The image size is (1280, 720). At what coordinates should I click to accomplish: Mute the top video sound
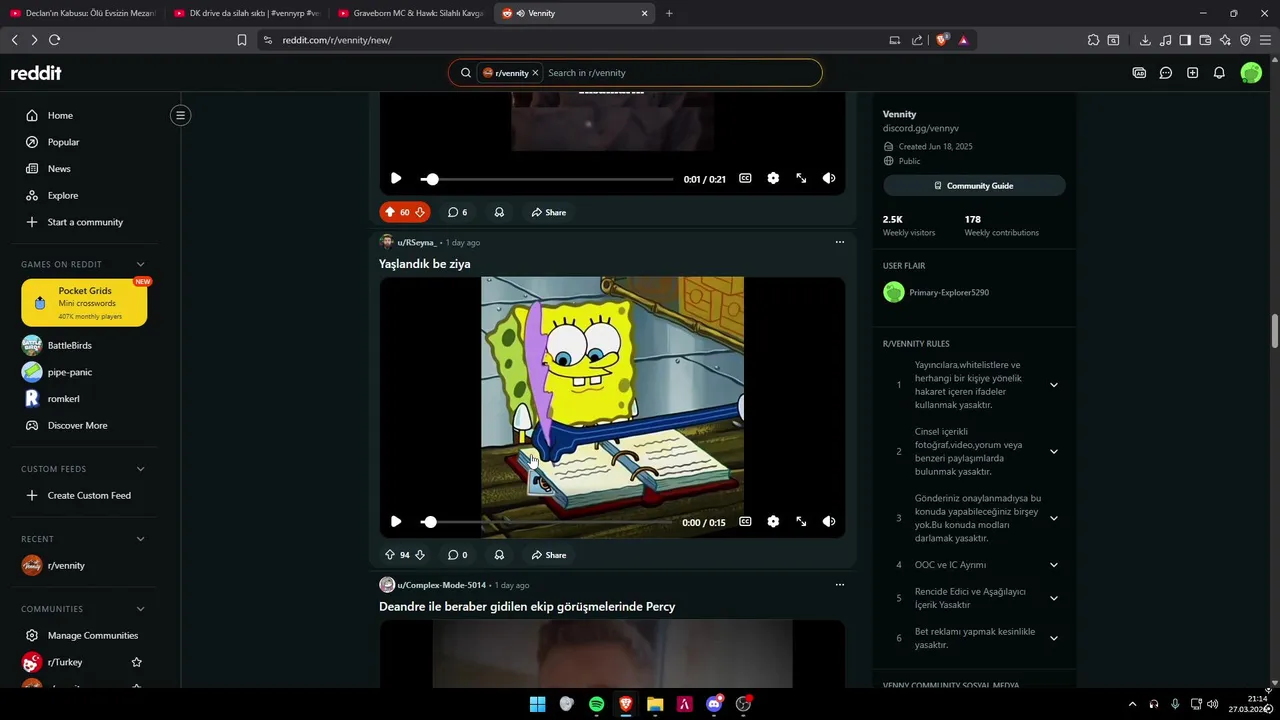pos(829,178)
